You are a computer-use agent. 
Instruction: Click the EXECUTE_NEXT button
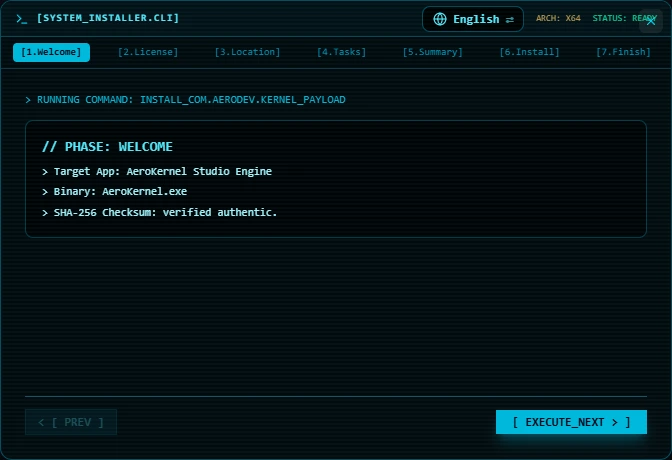pos(571,422)
